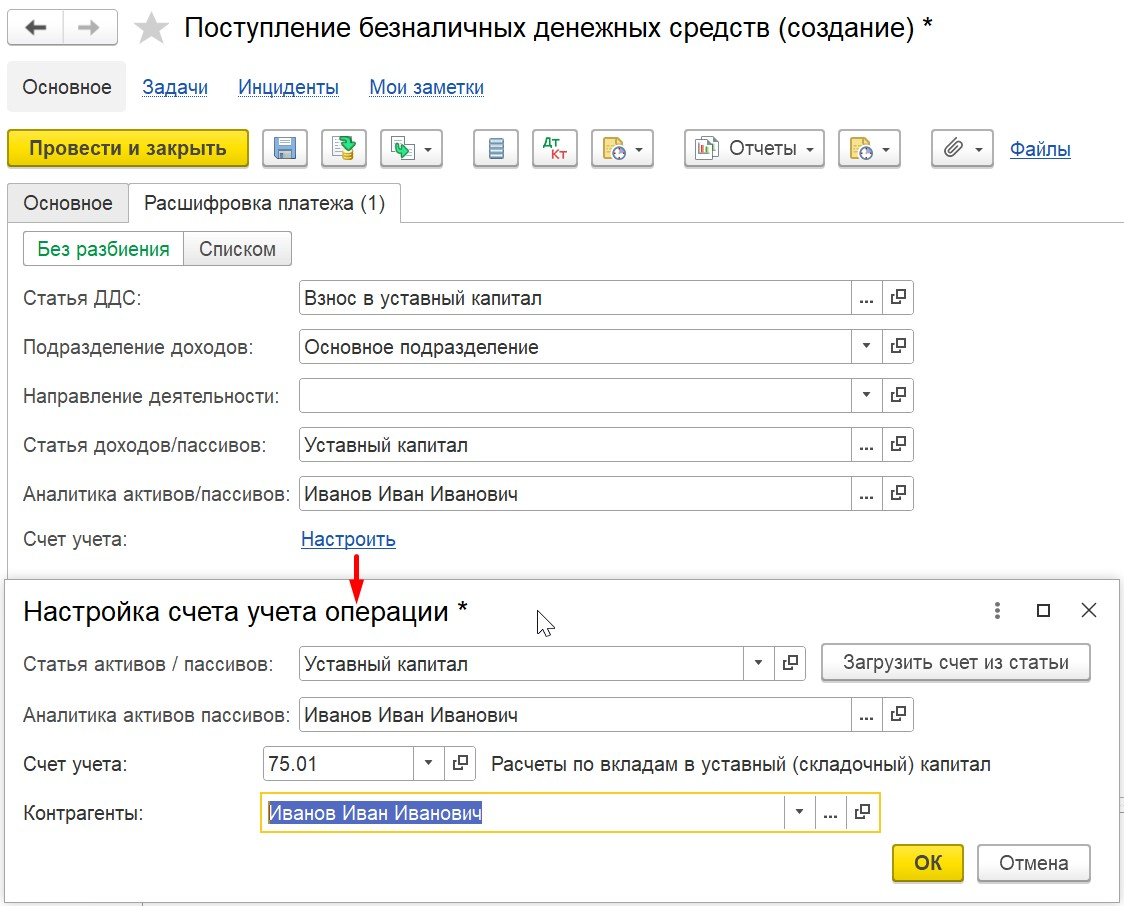Save document using the floppy disk icon
This screenshot has width=1124, height=906.
point(285,148)
